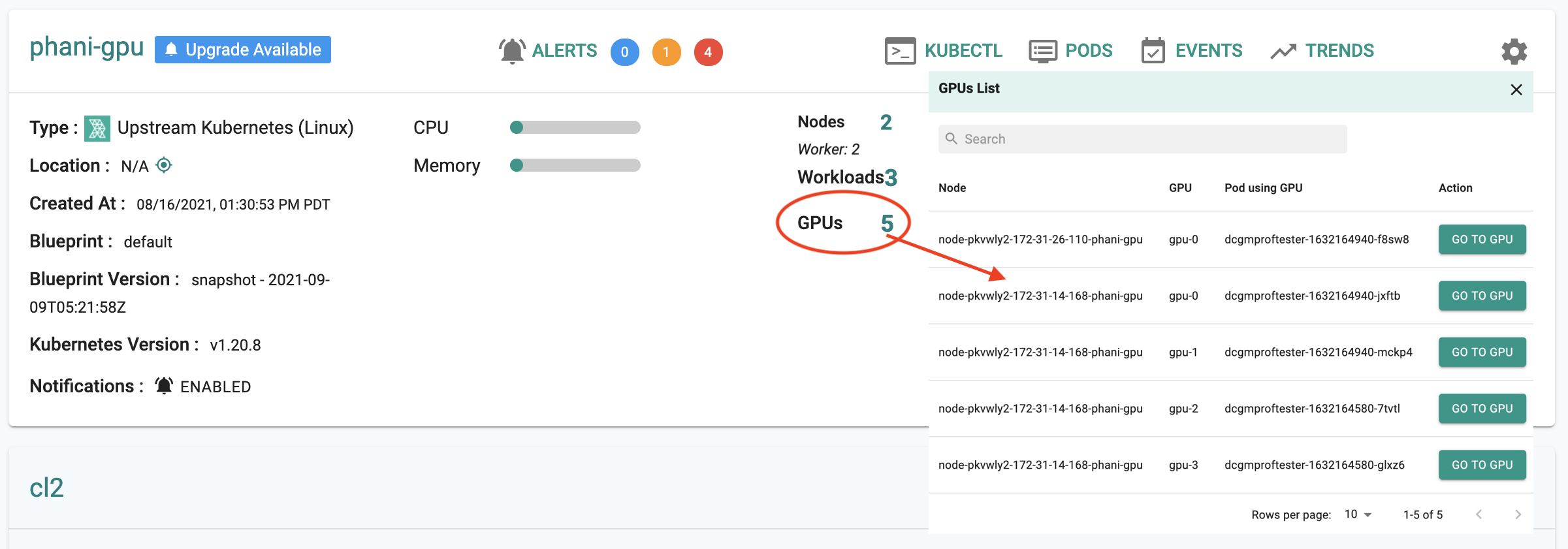Click the Blueprint default value

pos(148,242)
